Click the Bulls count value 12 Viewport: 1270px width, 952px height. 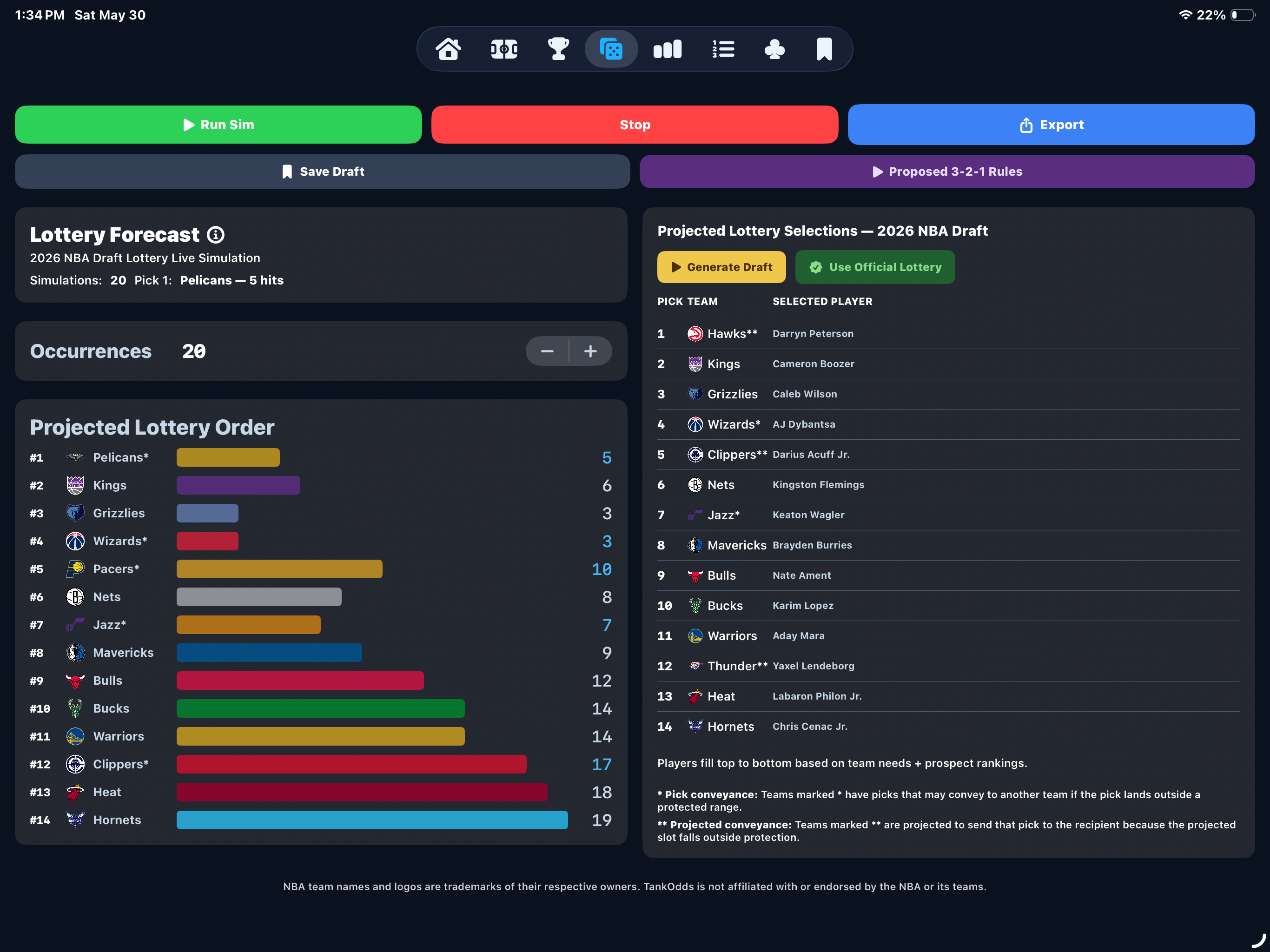602,681
